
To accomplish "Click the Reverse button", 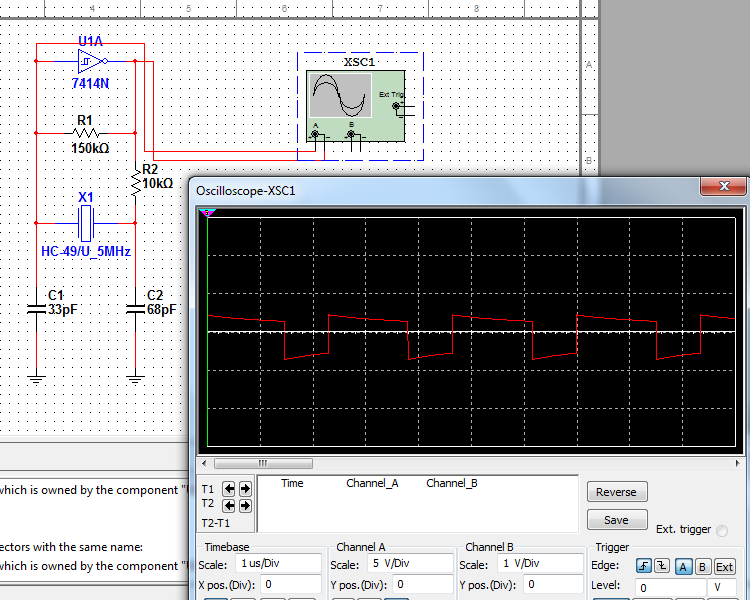I will [616, 492].
